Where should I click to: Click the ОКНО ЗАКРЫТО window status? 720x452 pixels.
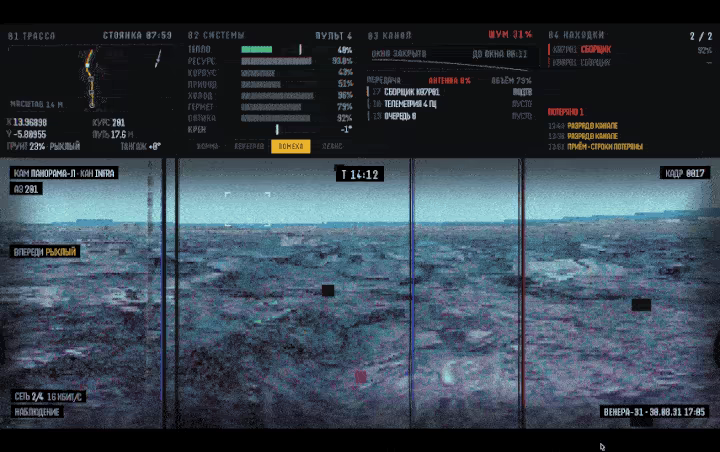tap(399, 54)
